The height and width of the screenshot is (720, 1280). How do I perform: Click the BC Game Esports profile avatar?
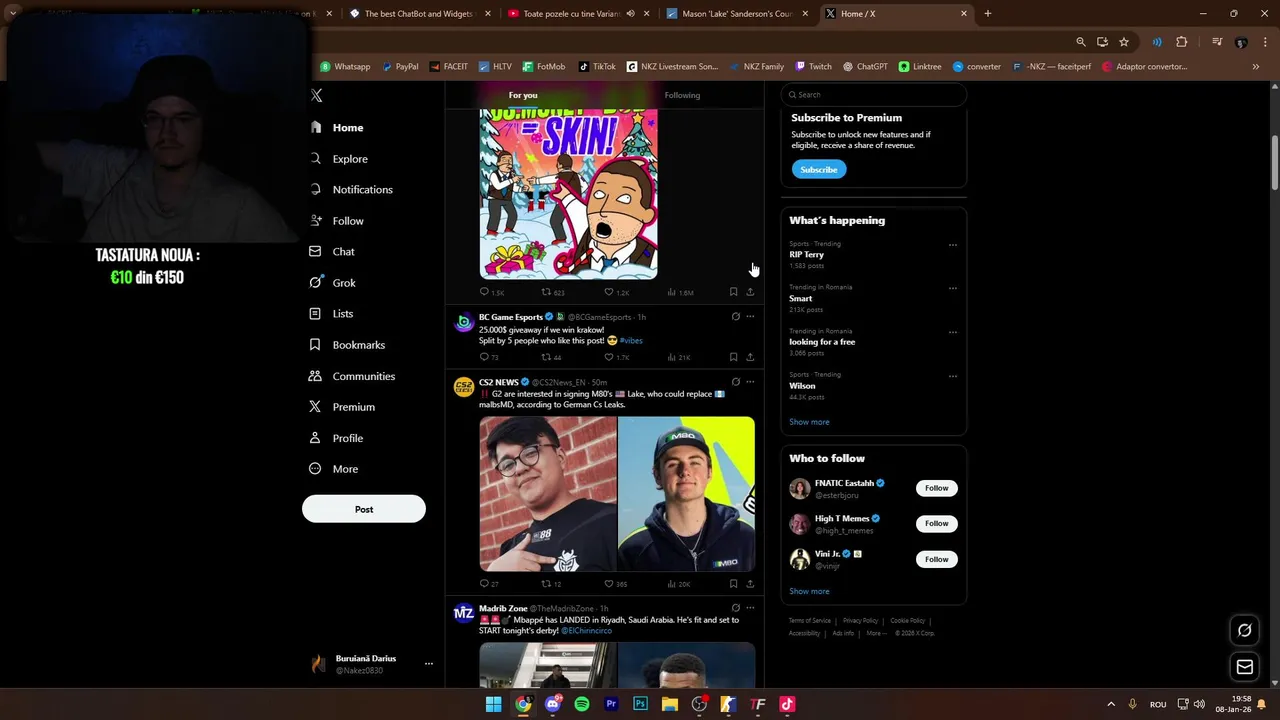click(x=463, y=322)
